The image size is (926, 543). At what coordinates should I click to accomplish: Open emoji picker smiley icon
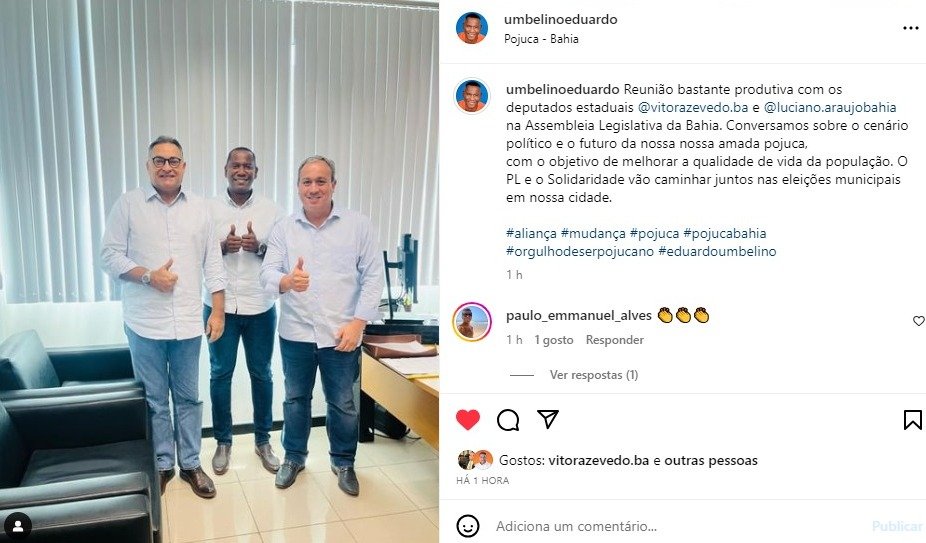point(468,526)
